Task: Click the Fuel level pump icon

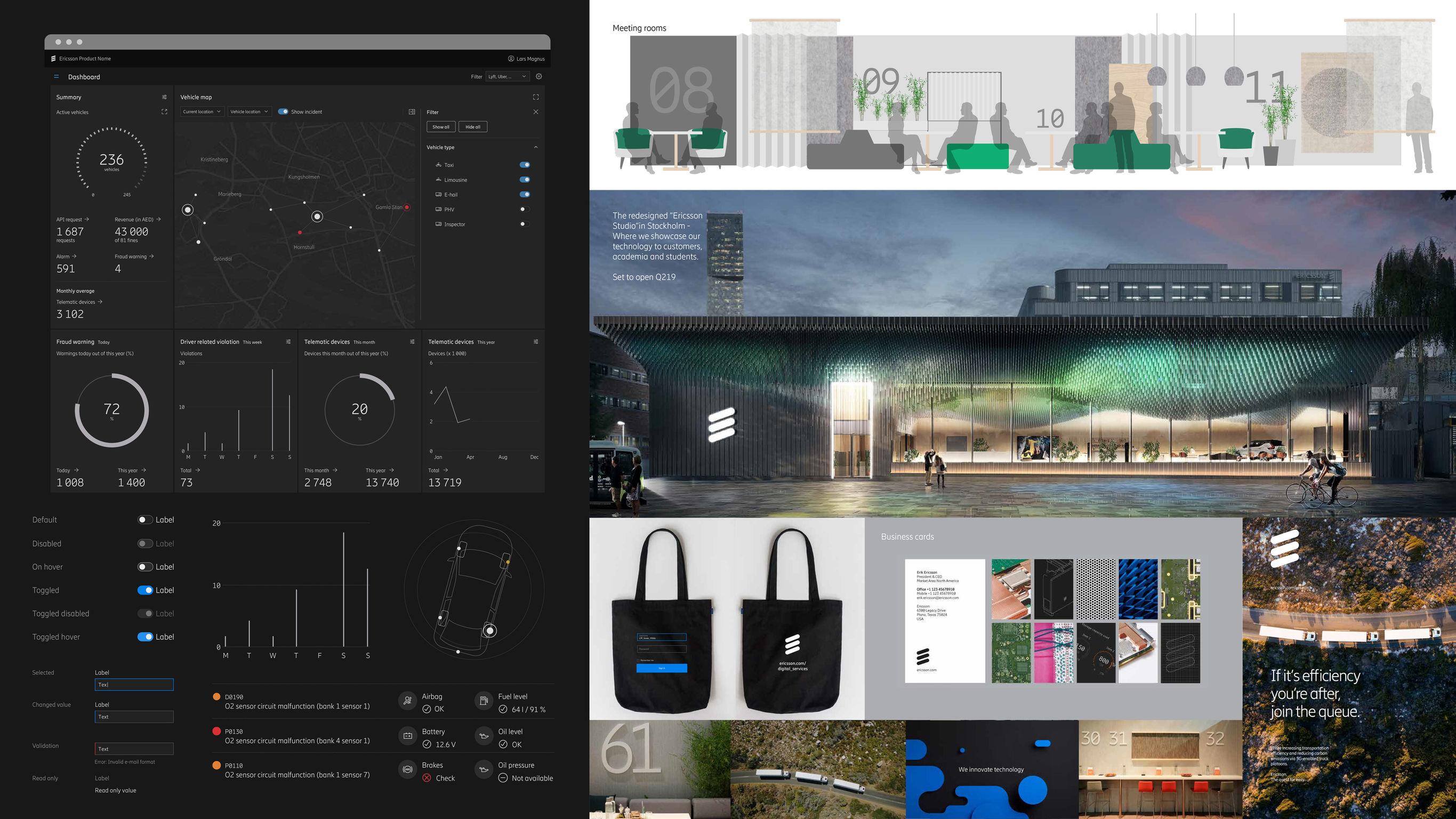Action: (484, 701)
